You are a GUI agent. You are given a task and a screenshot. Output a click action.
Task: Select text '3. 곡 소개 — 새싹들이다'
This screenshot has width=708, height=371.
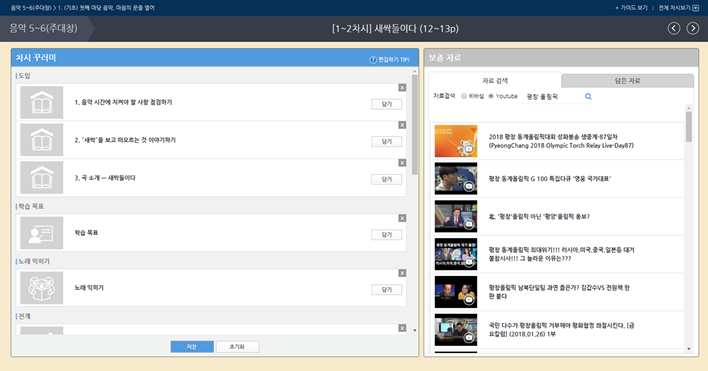click(x=105, y=178)
